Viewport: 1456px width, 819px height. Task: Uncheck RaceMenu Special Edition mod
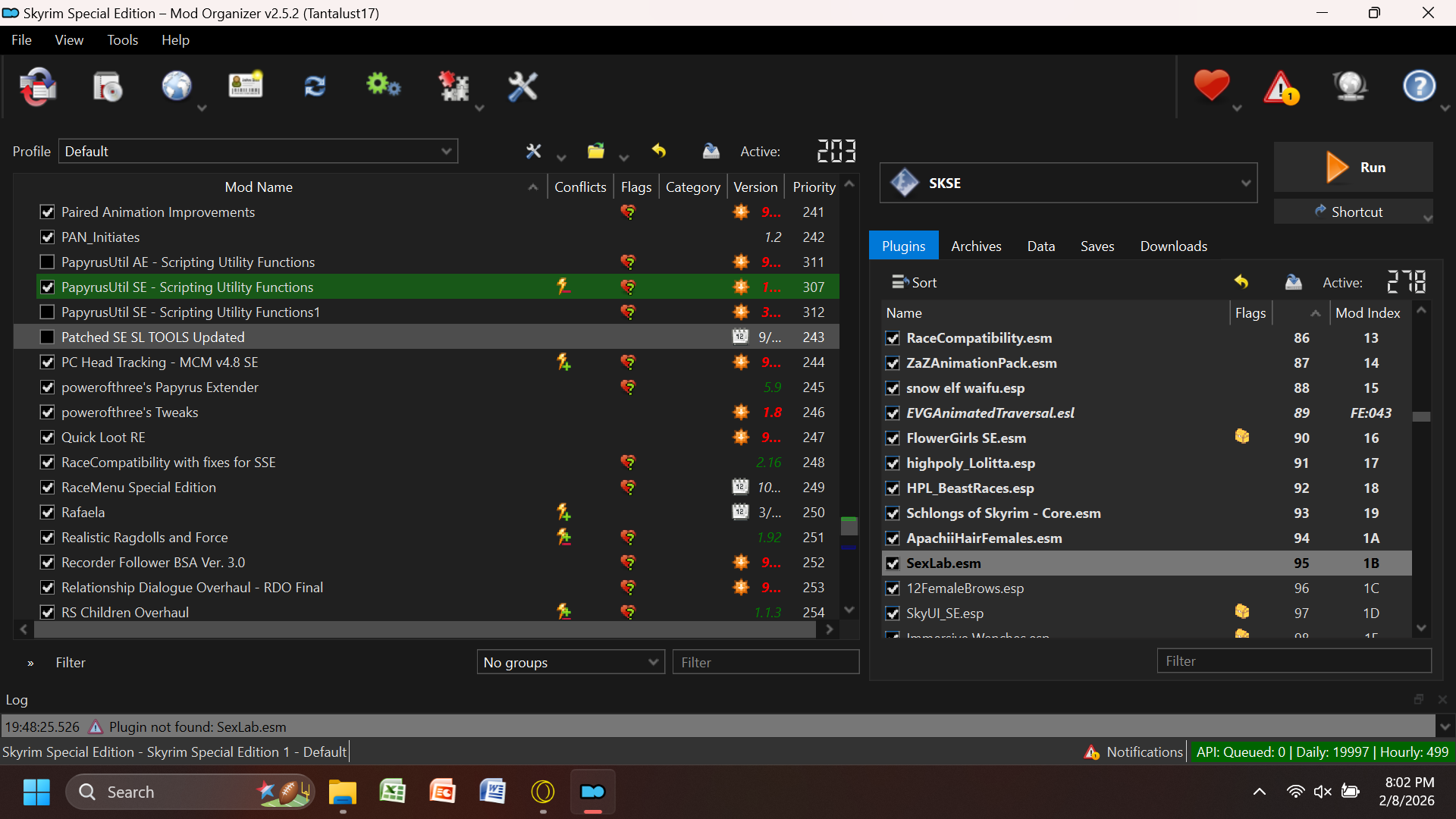point(48,488)
